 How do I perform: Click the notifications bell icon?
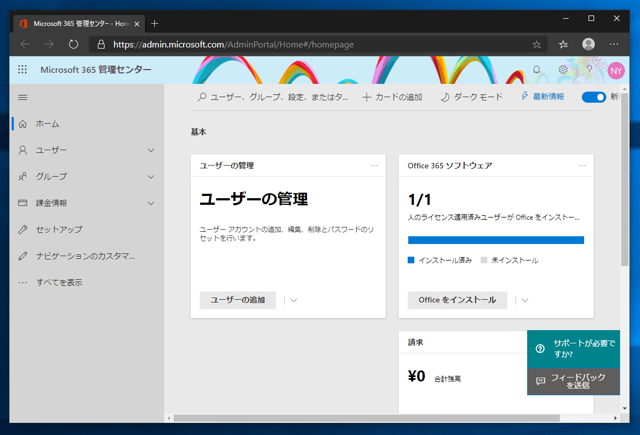click(536, 70)
